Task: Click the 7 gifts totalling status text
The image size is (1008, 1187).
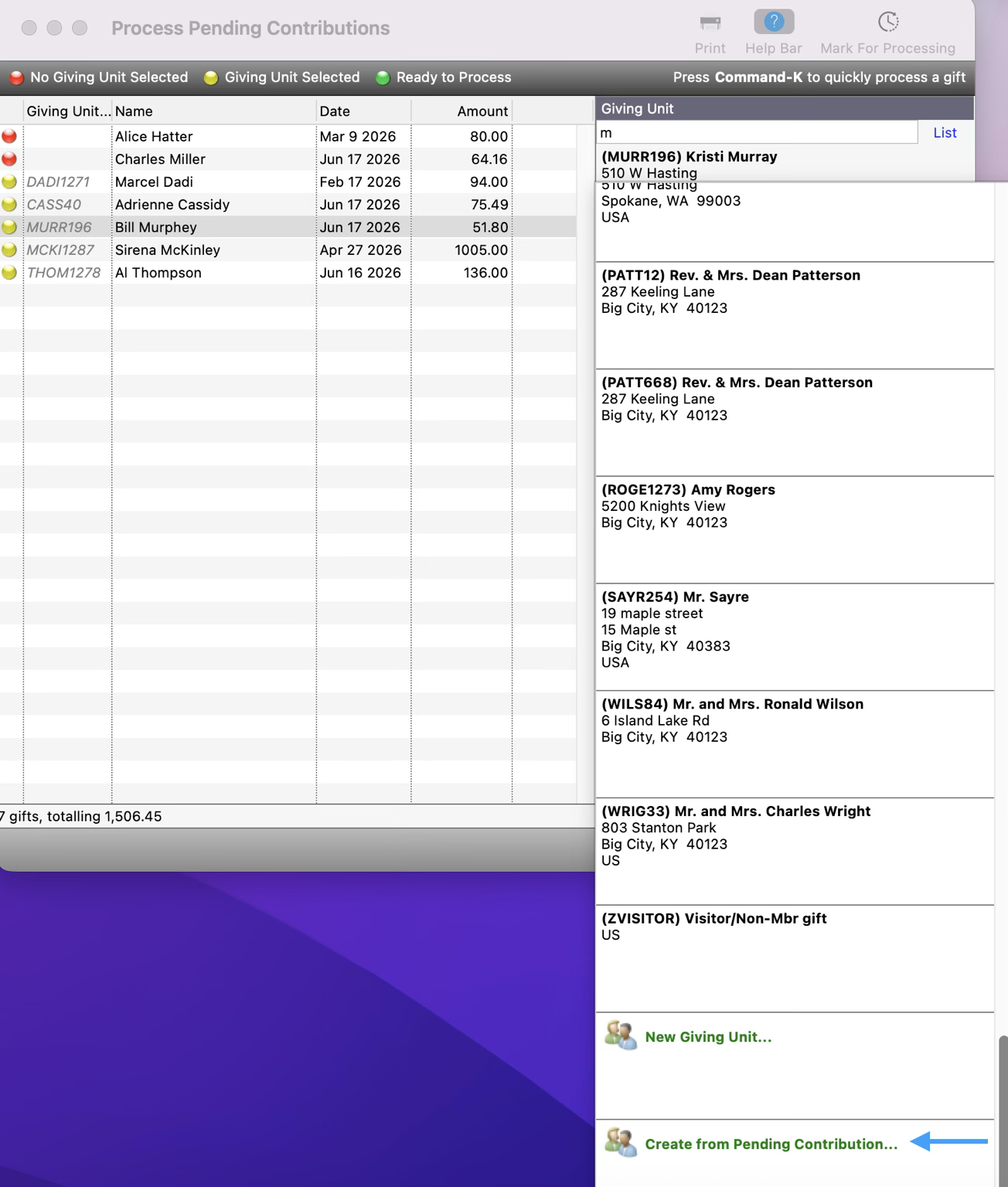Action: [x=81, y=817]
